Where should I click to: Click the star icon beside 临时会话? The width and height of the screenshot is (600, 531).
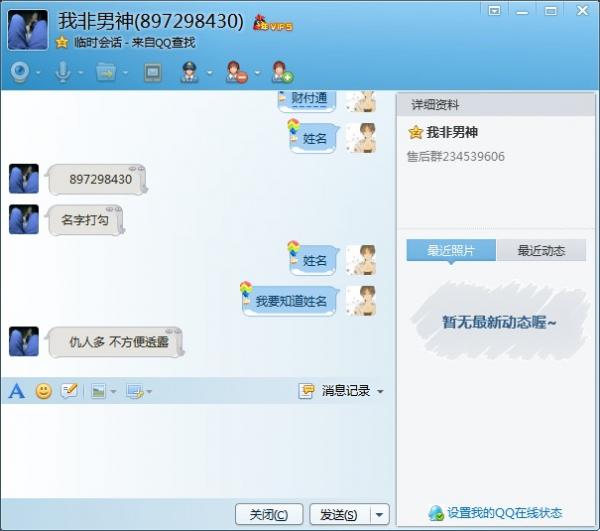[x=62, y=42]
